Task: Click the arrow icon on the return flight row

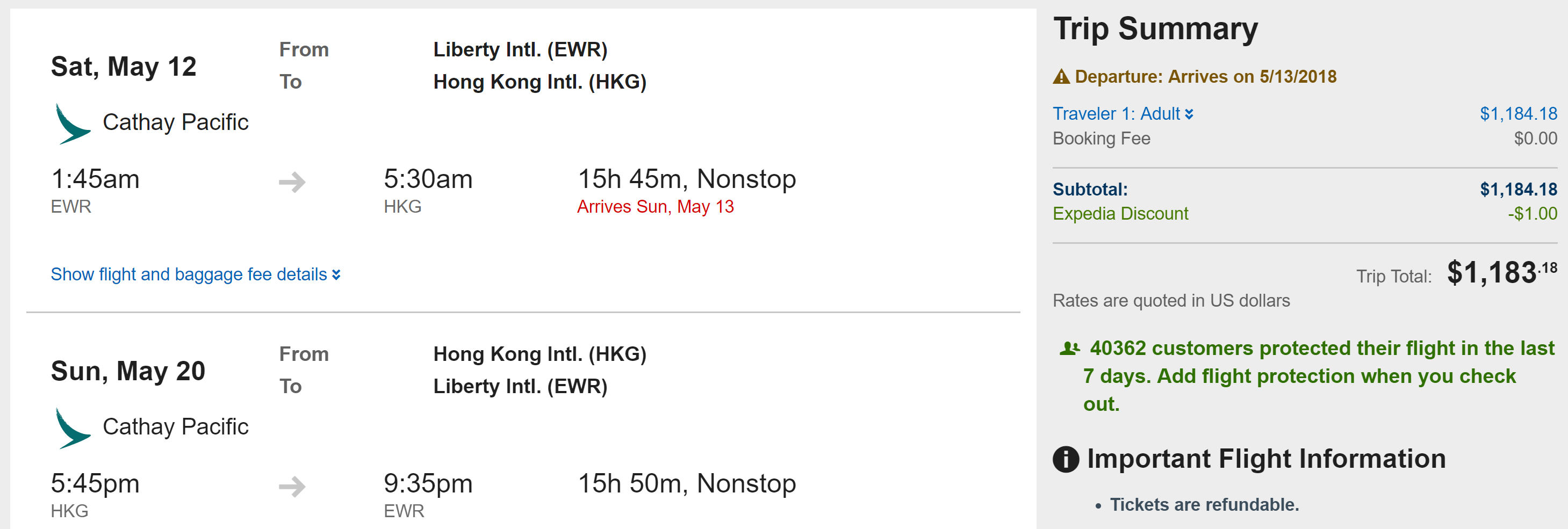Action: (x=292, y=487)
